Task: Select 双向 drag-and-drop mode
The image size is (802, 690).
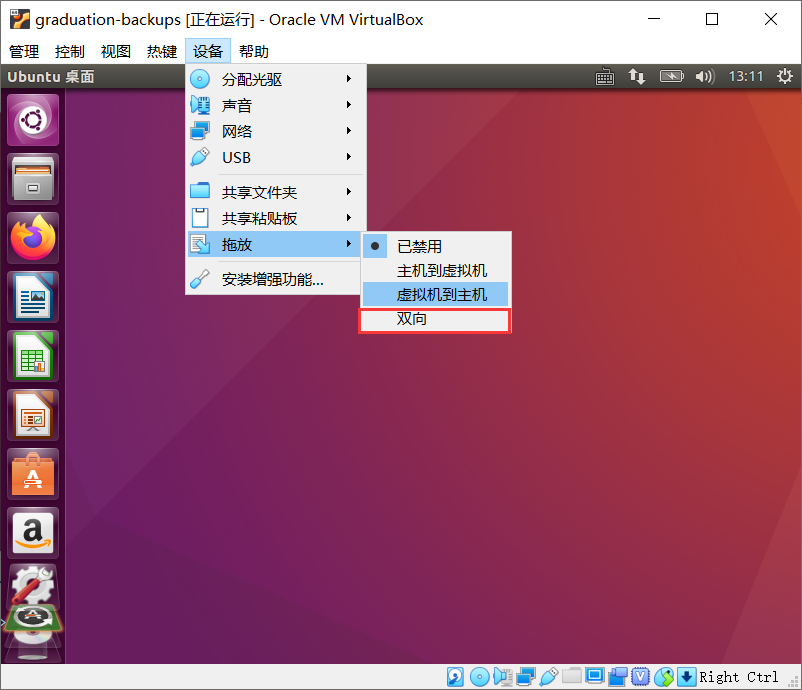Action: [435, 319]
